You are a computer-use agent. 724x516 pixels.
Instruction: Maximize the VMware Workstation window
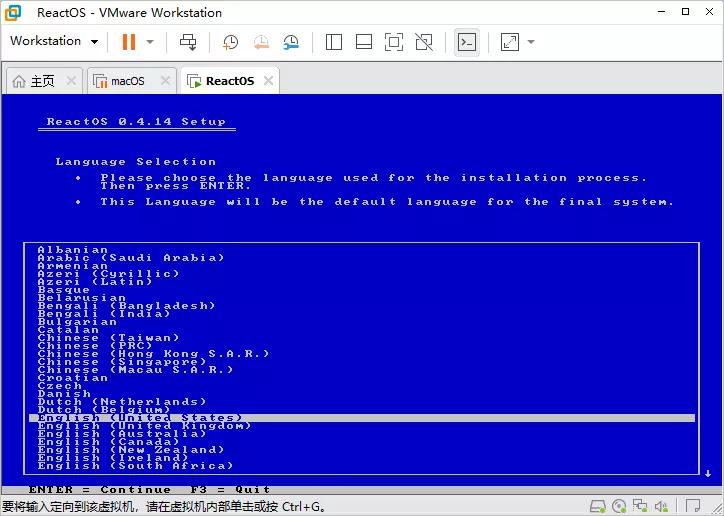coord(685,12)
